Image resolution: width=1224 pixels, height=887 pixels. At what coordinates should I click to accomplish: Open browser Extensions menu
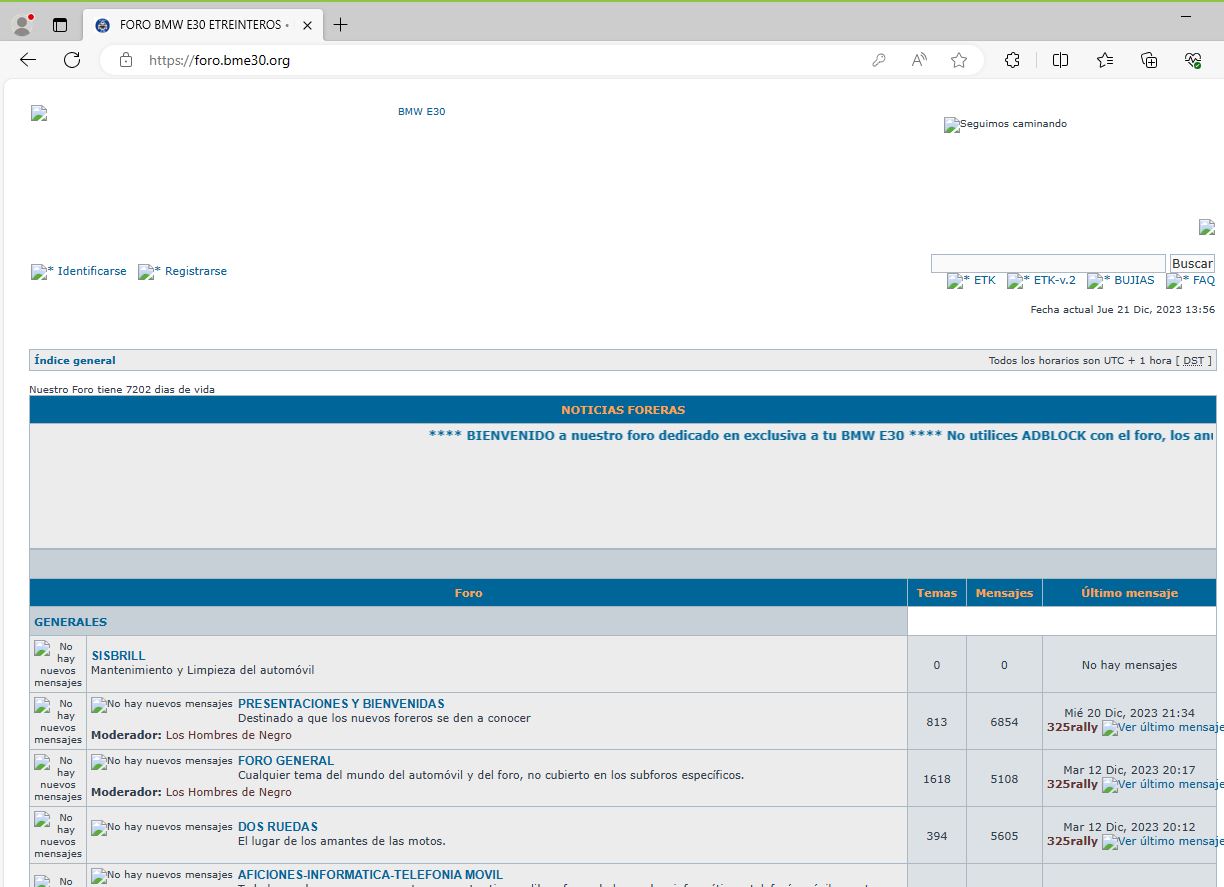click(1012, 60)
